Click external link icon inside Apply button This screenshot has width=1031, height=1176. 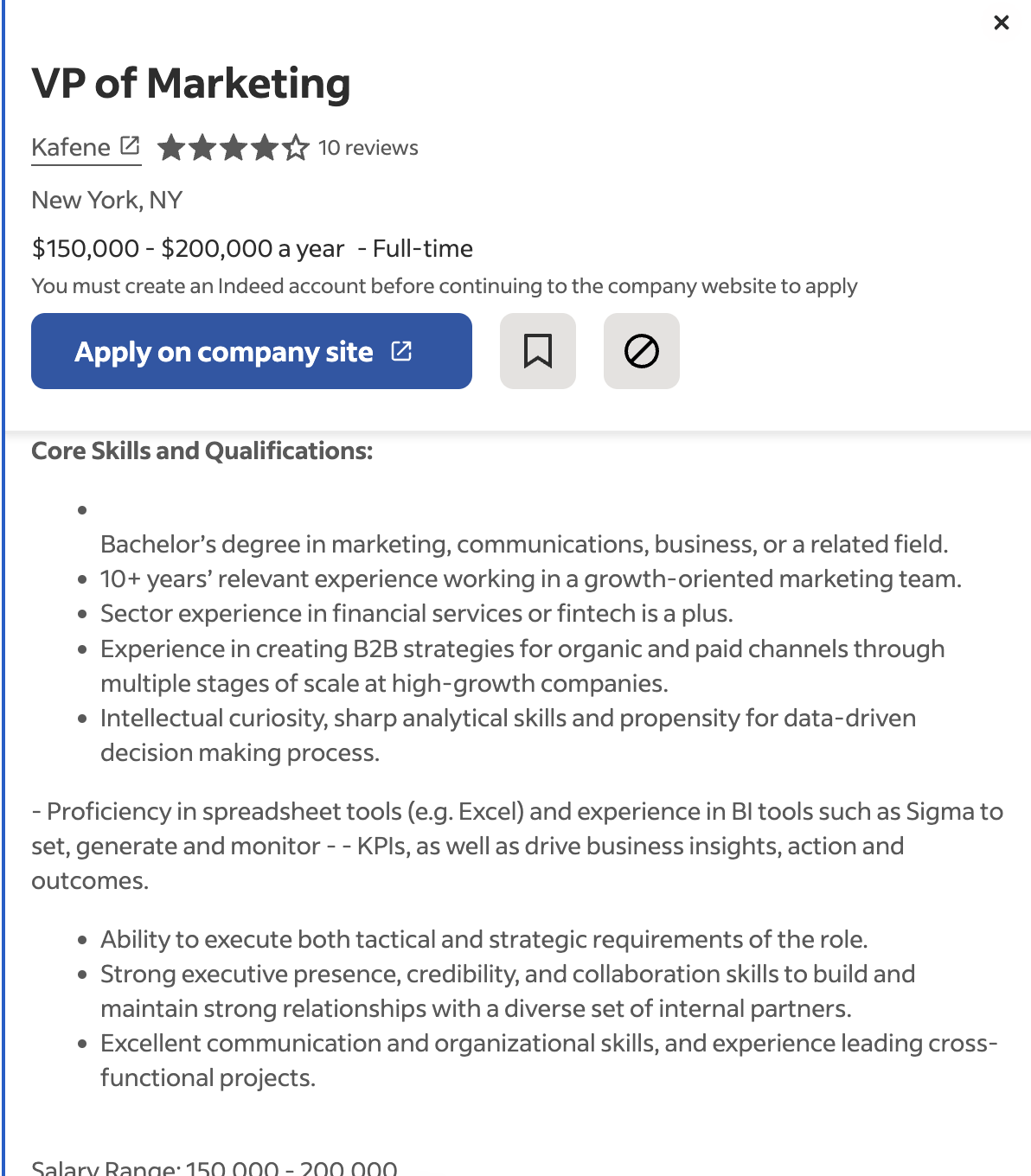pyautogui.click(x=401, y=351)
